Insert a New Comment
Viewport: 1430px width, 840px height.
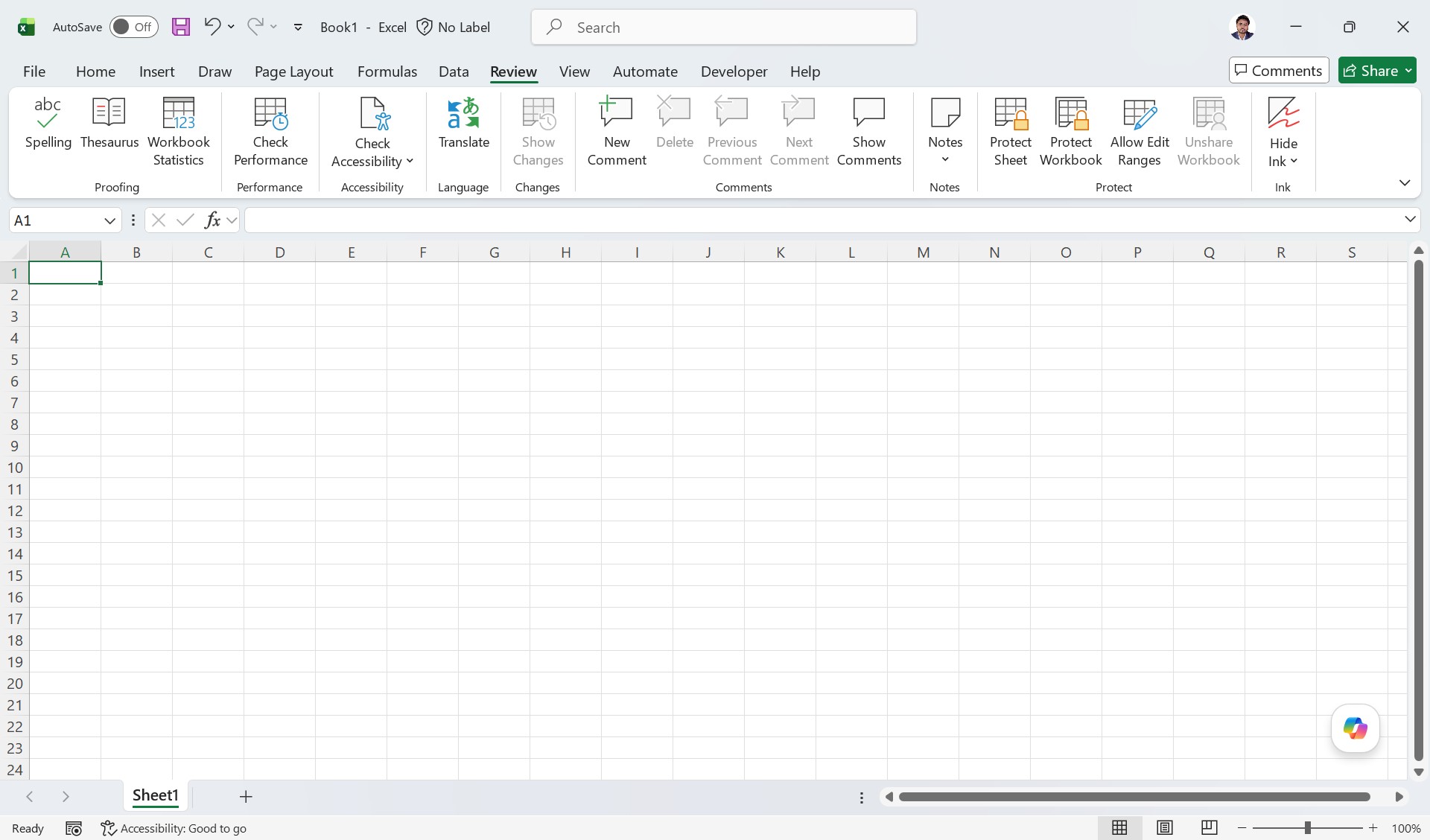tap(617, 133)
